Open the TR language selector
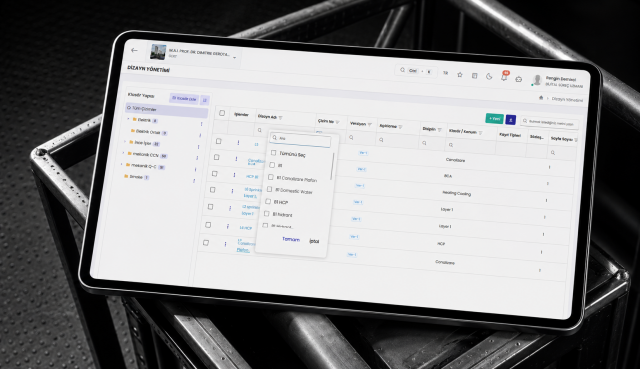 [445, 73]
